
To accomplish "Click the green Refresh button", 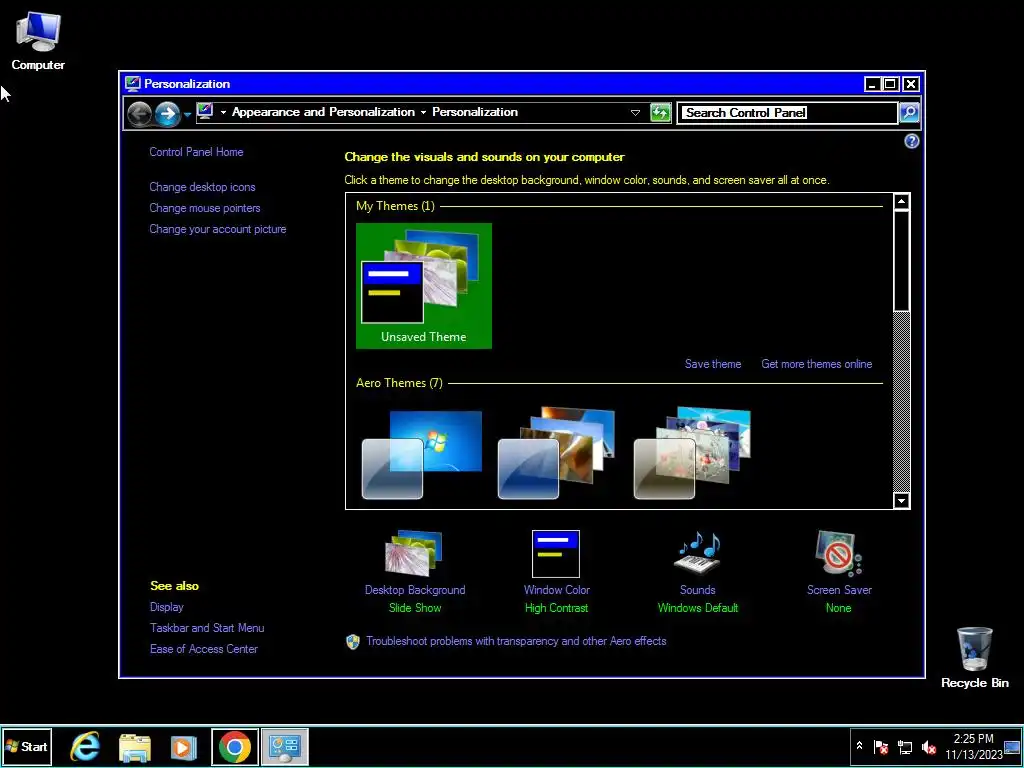I will pyautogui.click(x=660, y=112).
